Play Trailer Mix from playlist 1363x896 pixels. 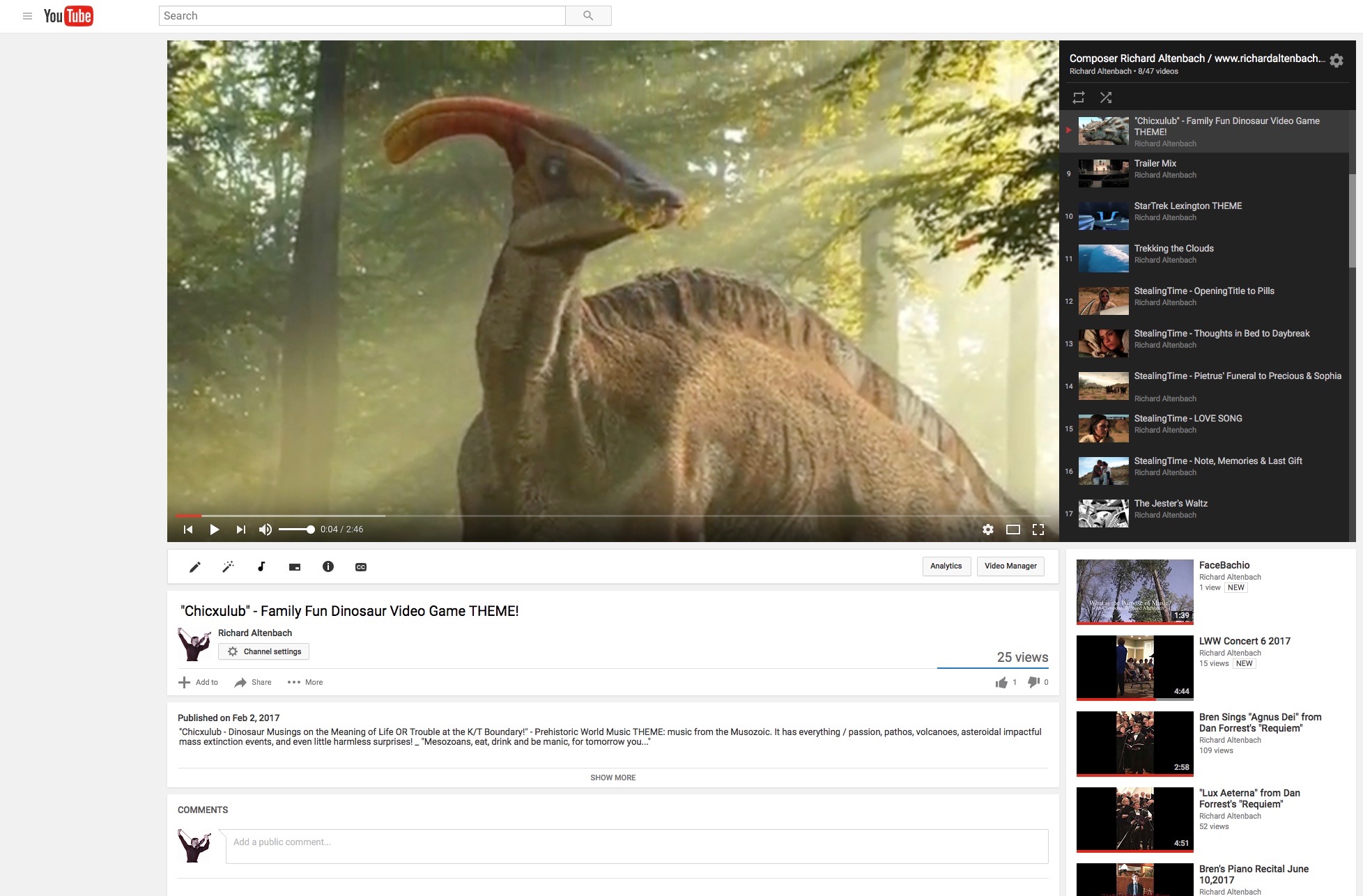pos(1205,174)
